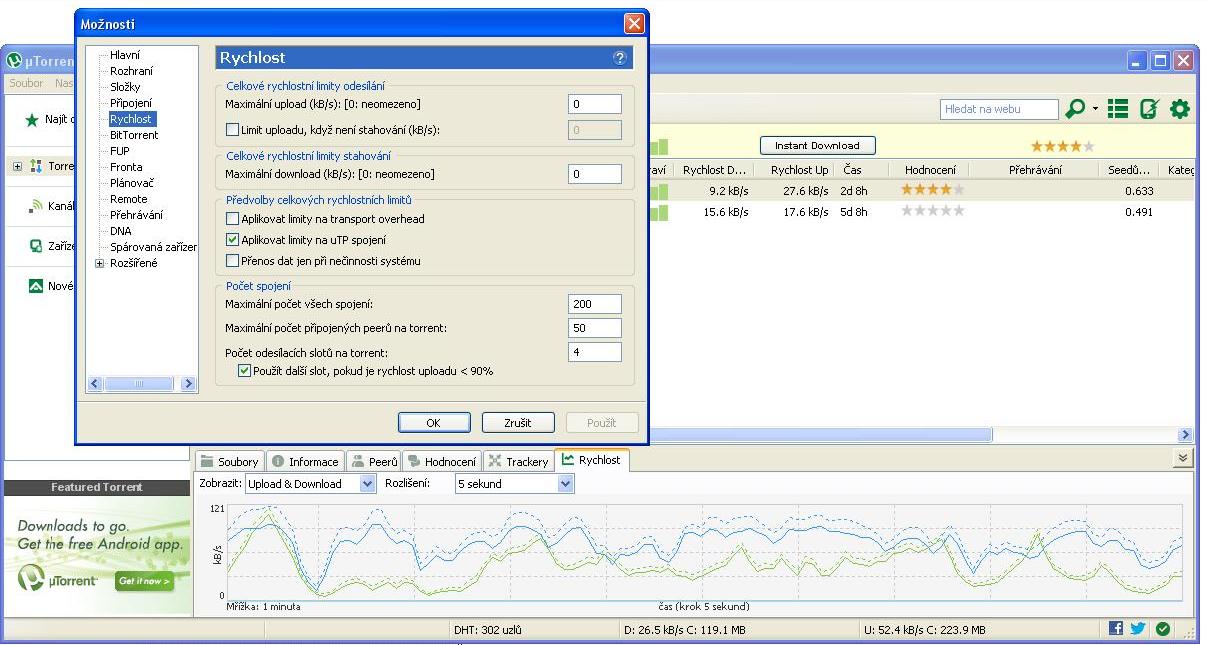Click the remote device pairing icon
The width and height of the screenshot is (1210, 645).
click(x=1149, y=108)
